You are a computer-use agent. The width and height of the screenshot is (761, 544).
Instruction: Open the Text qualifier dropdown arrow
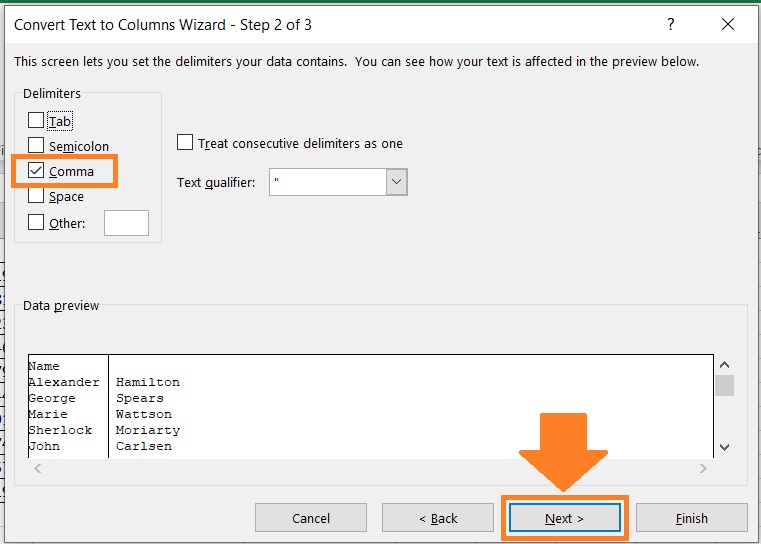(x=397, y=182)
